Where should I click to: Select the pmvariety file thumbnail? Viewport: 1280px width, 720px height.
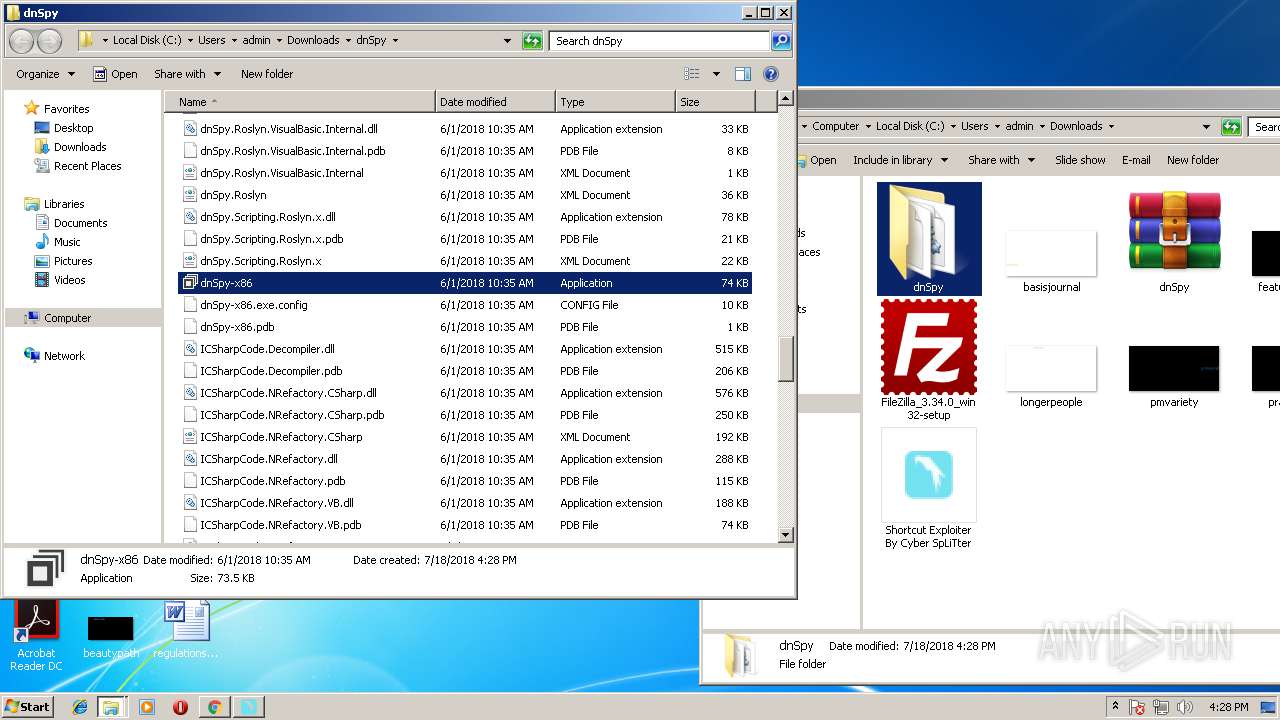click(x=1174, y=376)
